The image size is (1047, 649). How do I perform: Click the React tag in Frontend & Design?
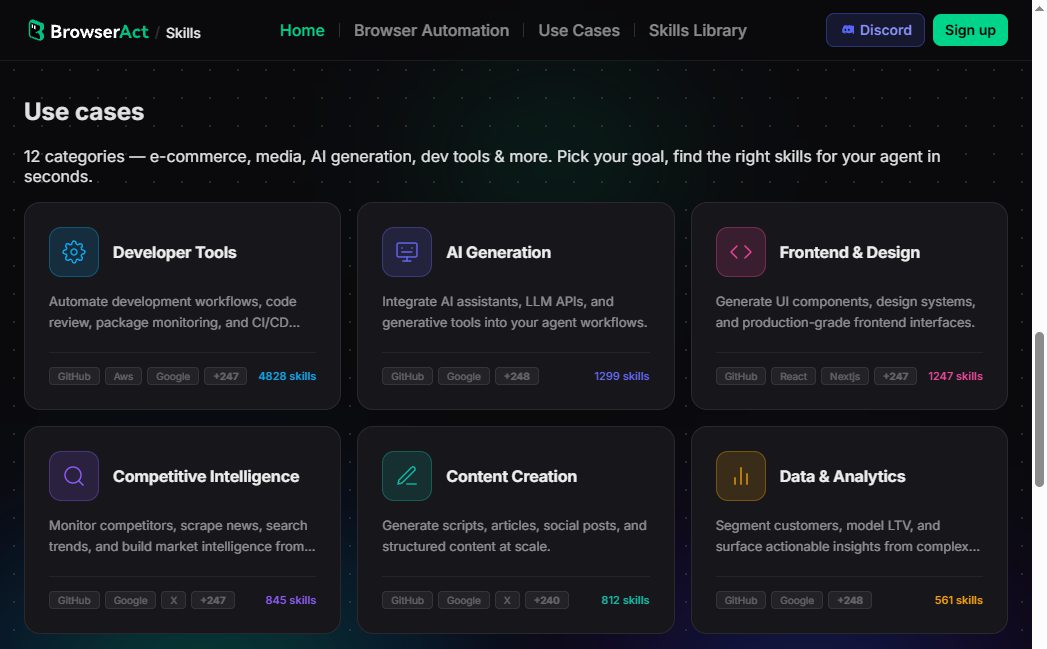793,376
